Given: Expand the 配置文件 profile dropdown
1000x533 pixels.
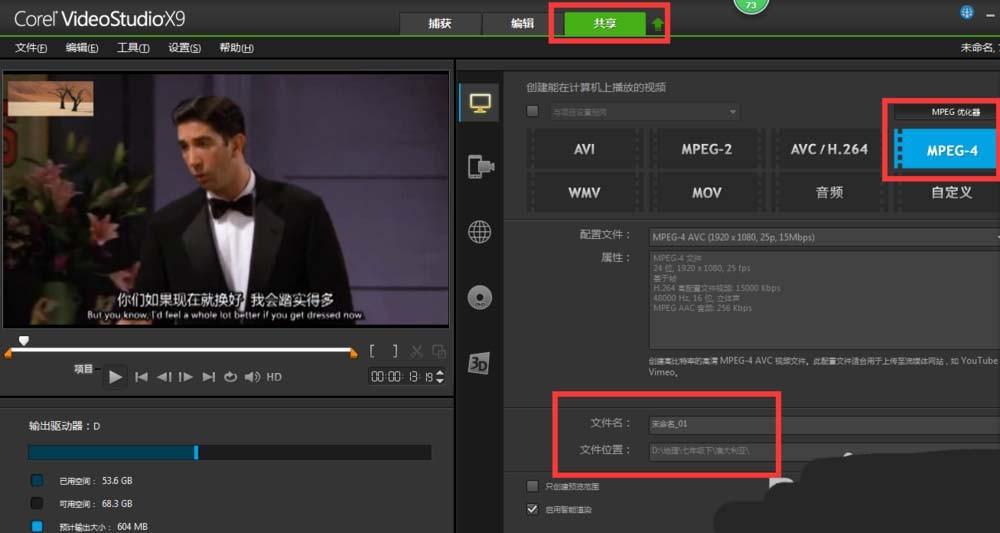Looking at the screenshot, I should 822,237.
